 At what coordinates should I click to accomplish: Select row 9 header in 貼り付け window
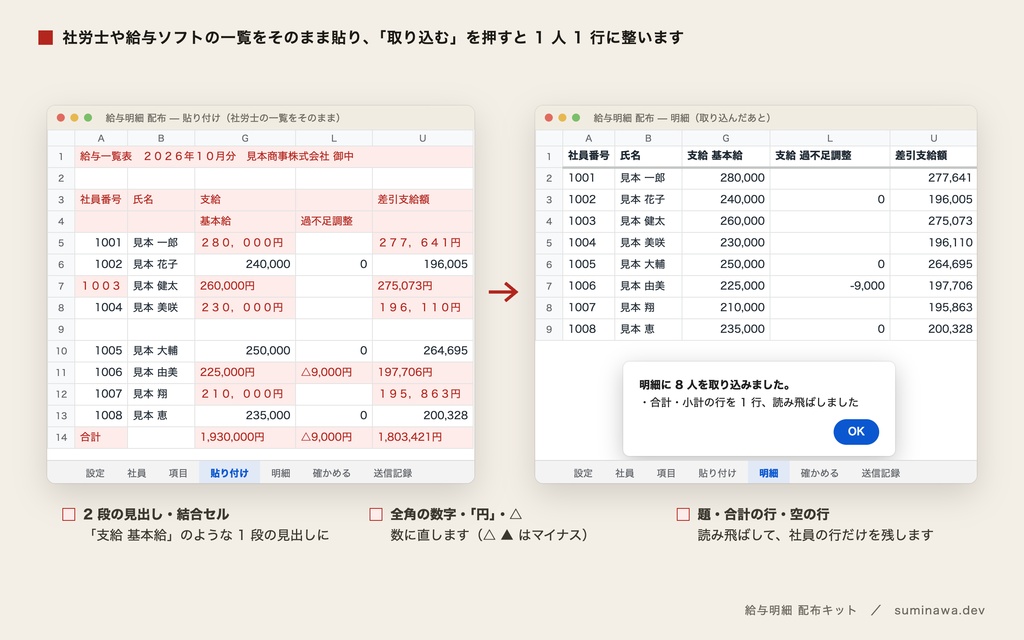click(x=61, y=329)
